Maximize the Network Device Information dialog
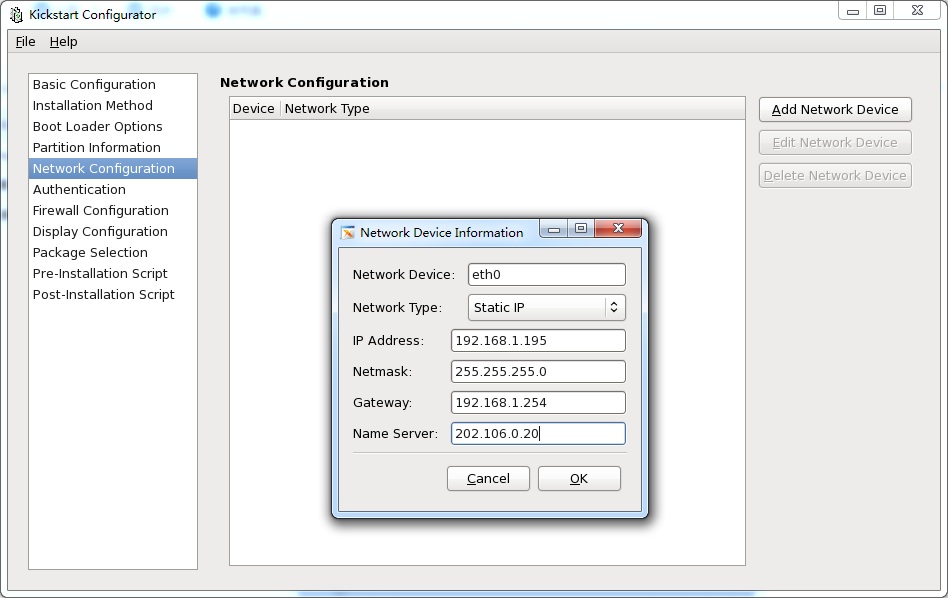Screen dimensions: 948x598 pos(581,228)
